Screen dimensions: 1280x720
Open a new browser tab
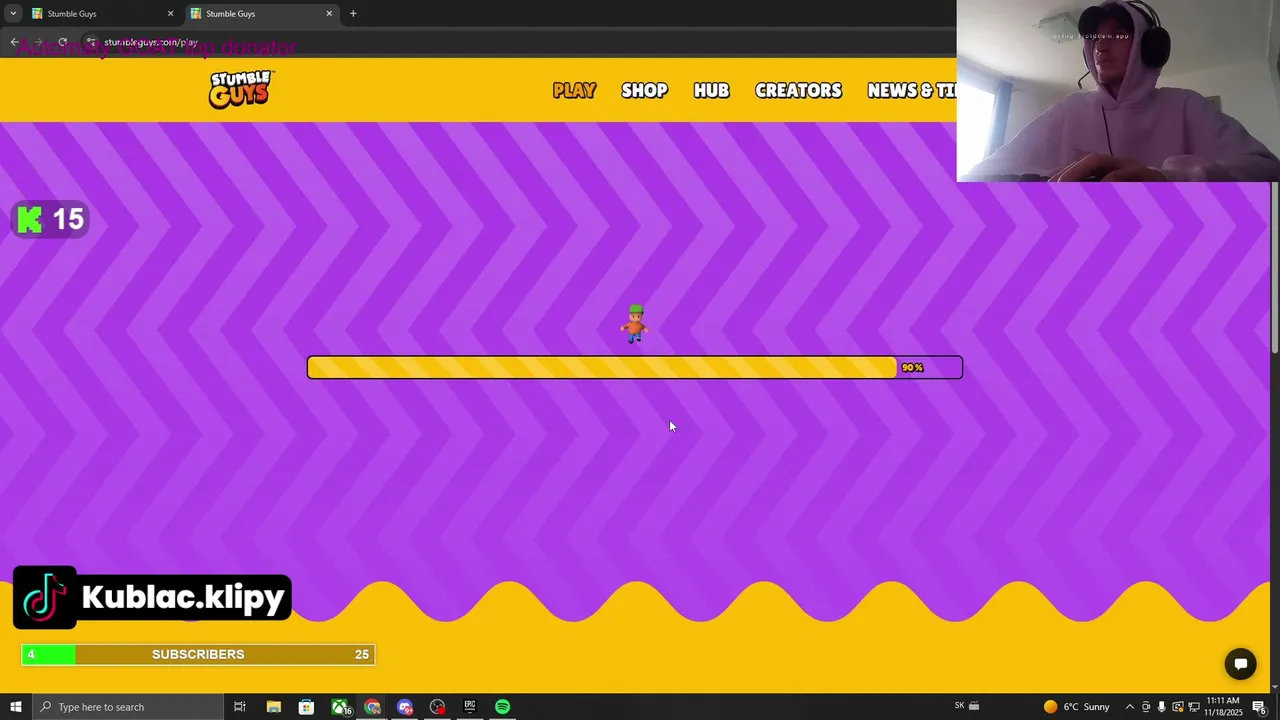(353, 14)
